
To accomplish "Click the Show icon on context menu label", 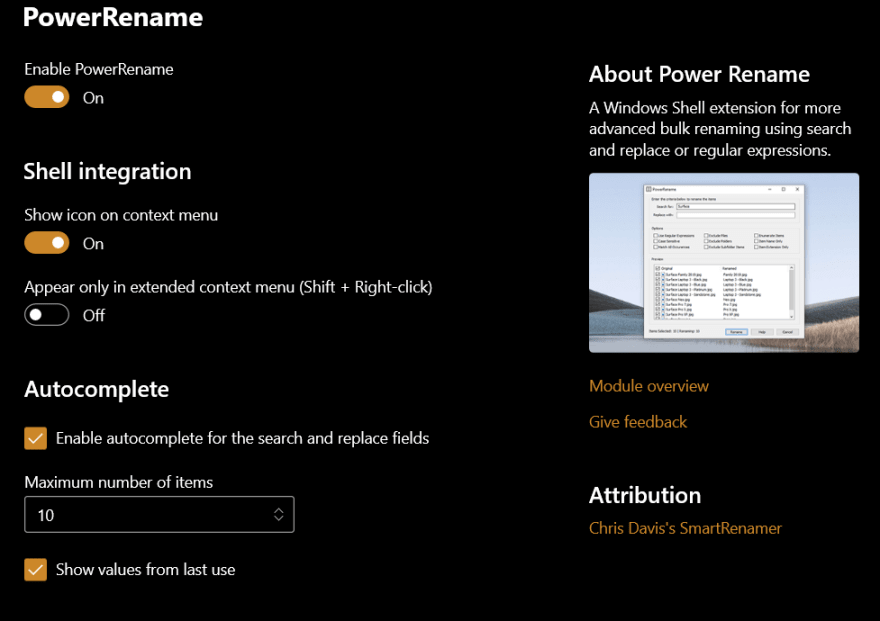I will click(x=121, y=215).
